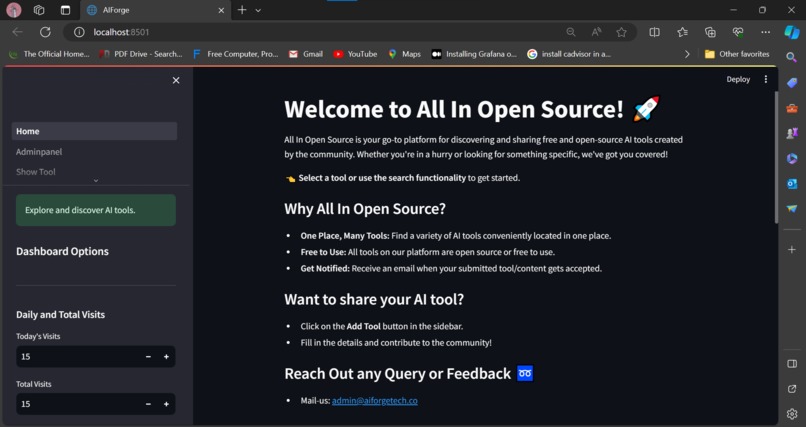Open the Other favorites folder
The width and height of the screenshot is (806, 427).
(737, 54)
